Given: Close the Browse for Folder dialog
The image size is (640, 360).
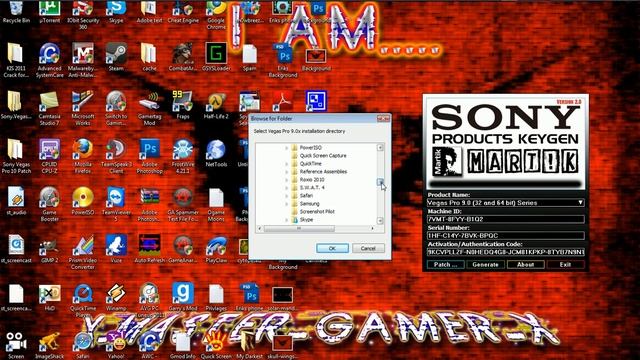Looking at the screenshot, I should tap(383, 118).
